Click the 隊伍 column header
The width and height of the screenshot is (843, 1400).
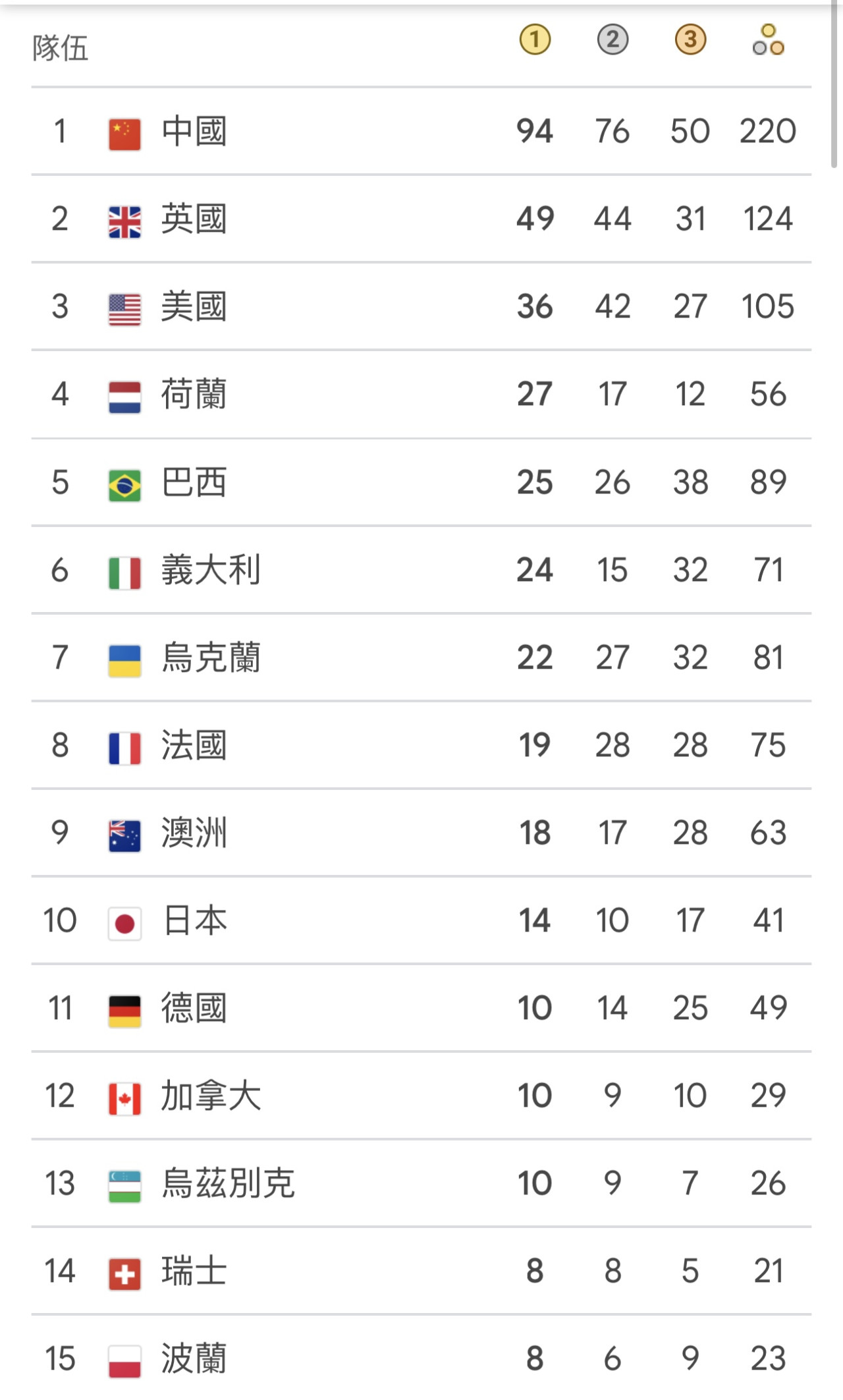(x=61, y=48)
